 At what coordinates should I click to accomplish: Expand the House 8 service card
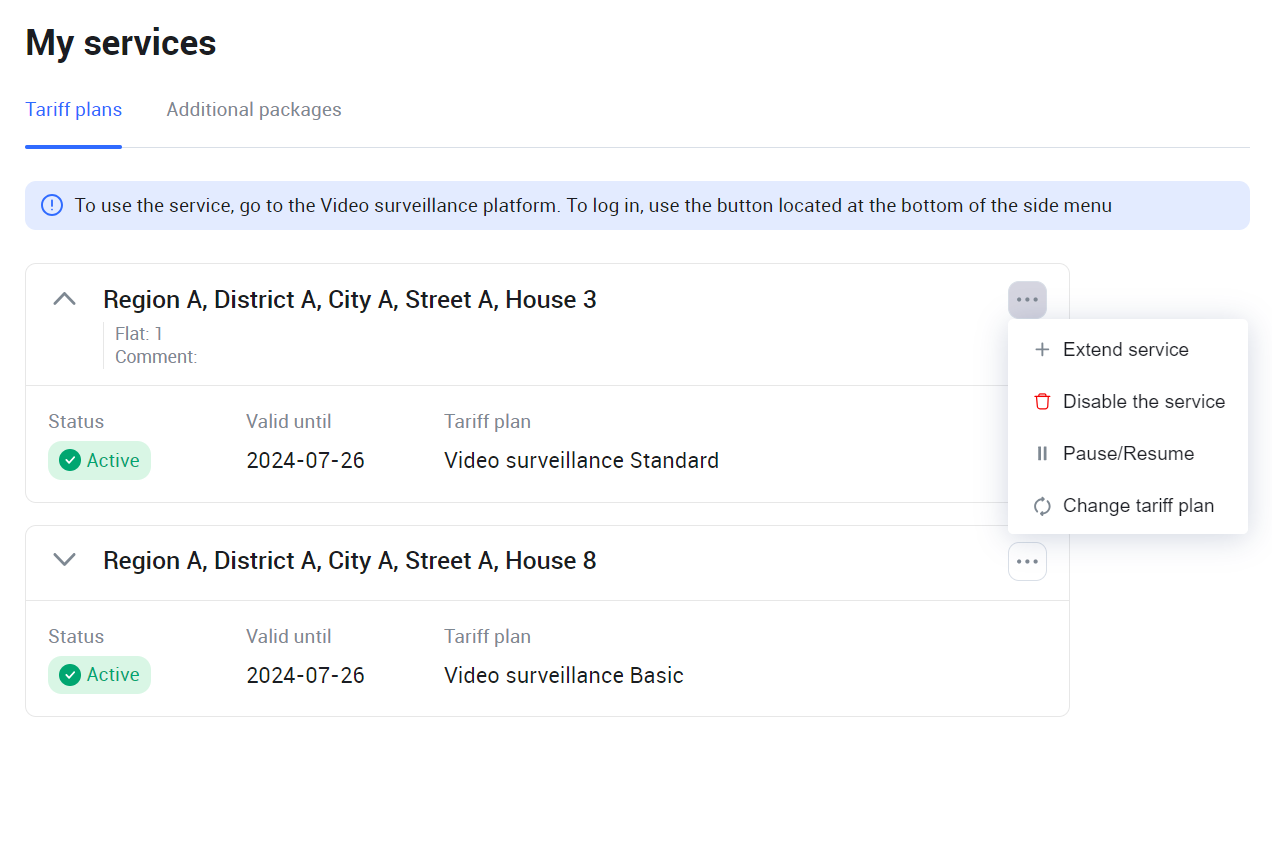coord(65,560)
